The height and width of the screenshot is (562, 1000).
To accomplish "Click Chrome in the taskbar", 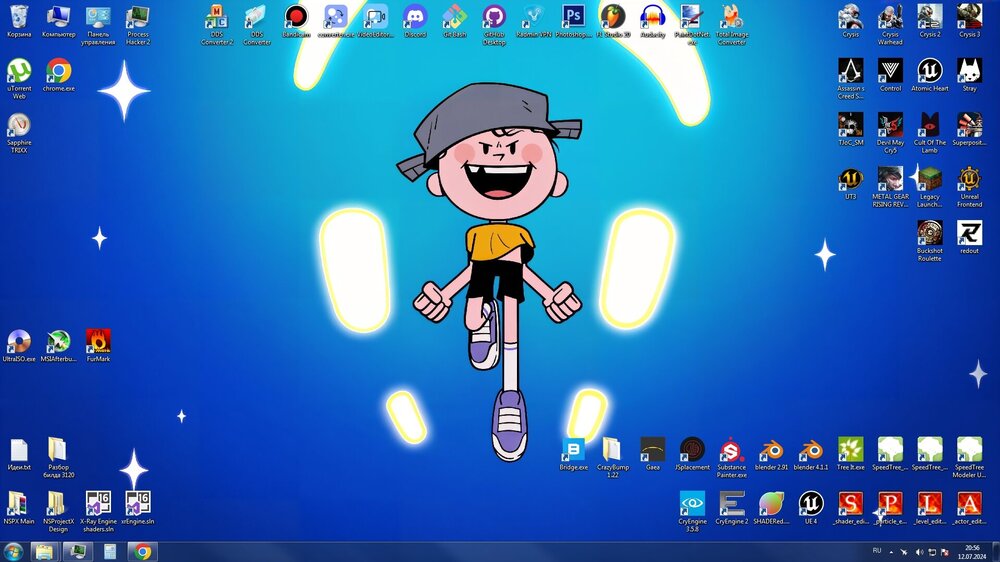I will [142, 551].
